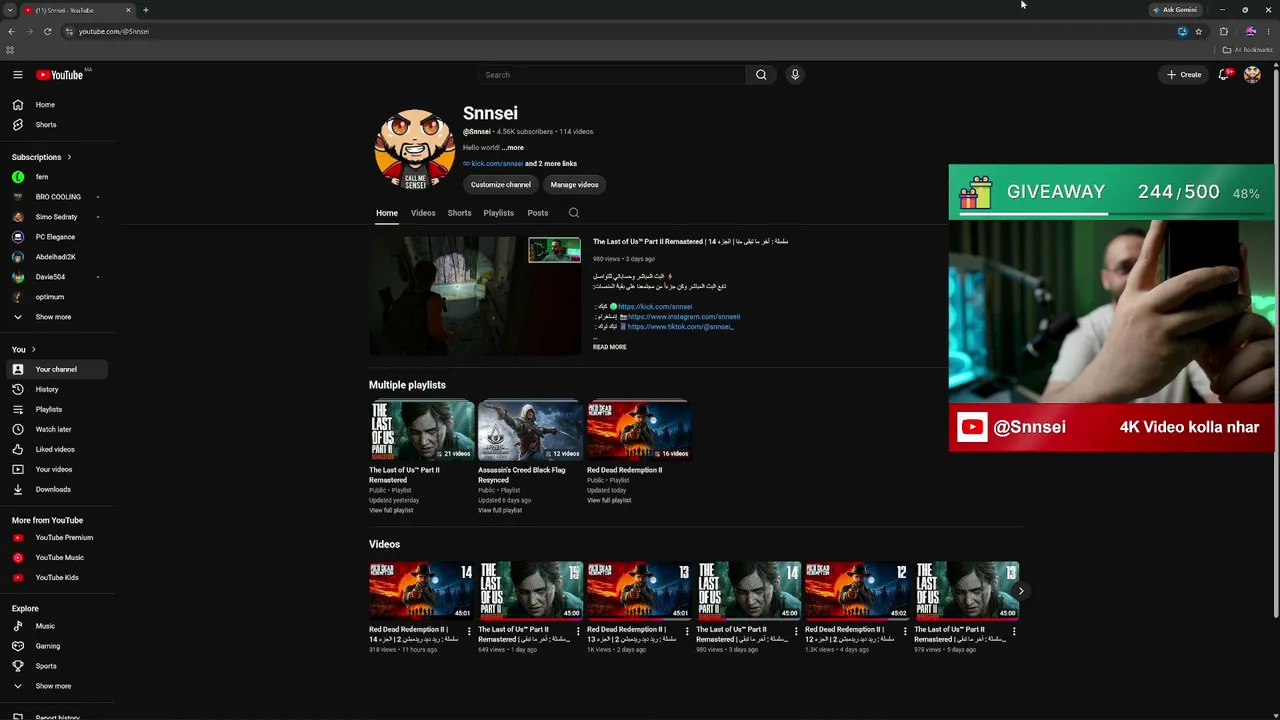
Task: Open the video thumbnail posted 5 days ago
Action: (x=966, y=590)
